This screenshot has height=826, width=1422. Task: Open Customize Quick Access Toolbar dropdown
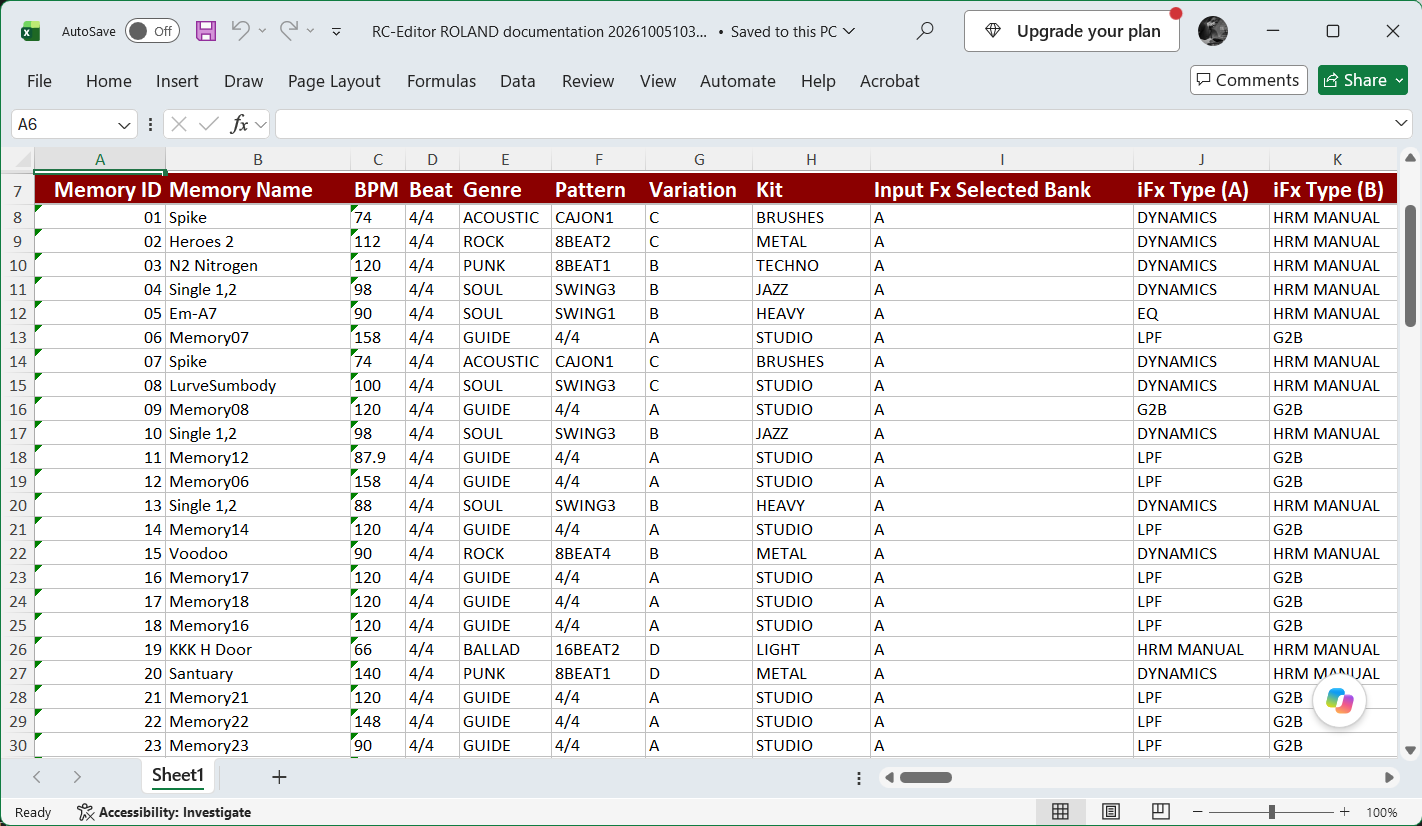click(x=337, y=32)
